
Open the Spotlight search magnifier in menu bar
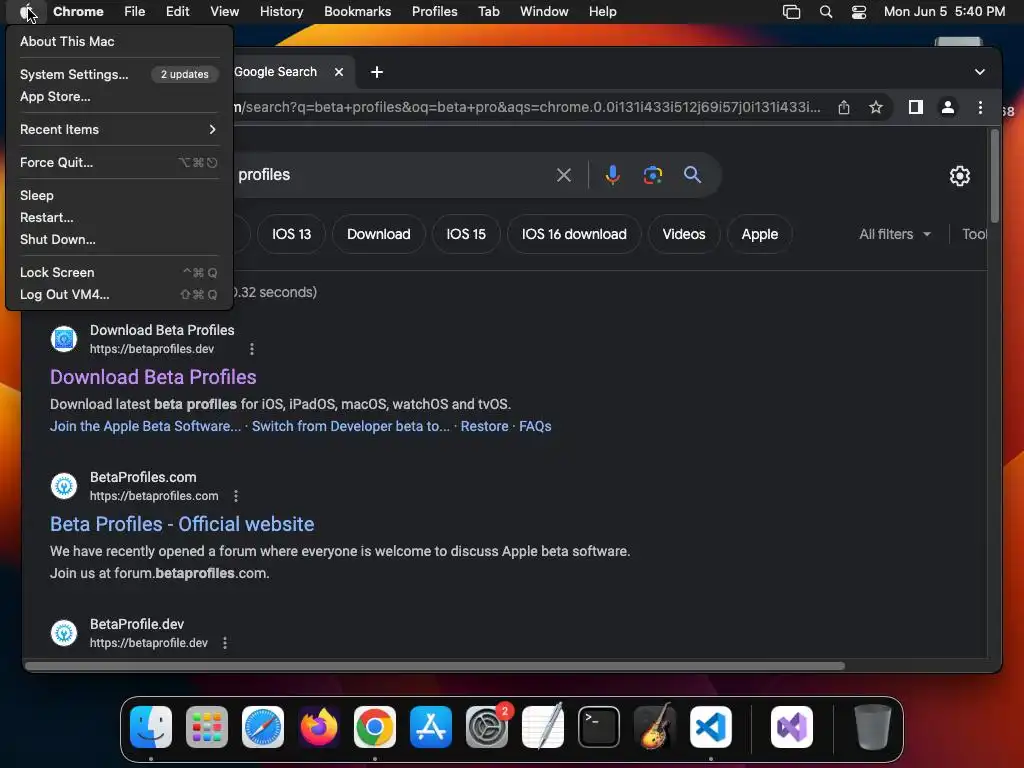point(825,12)
